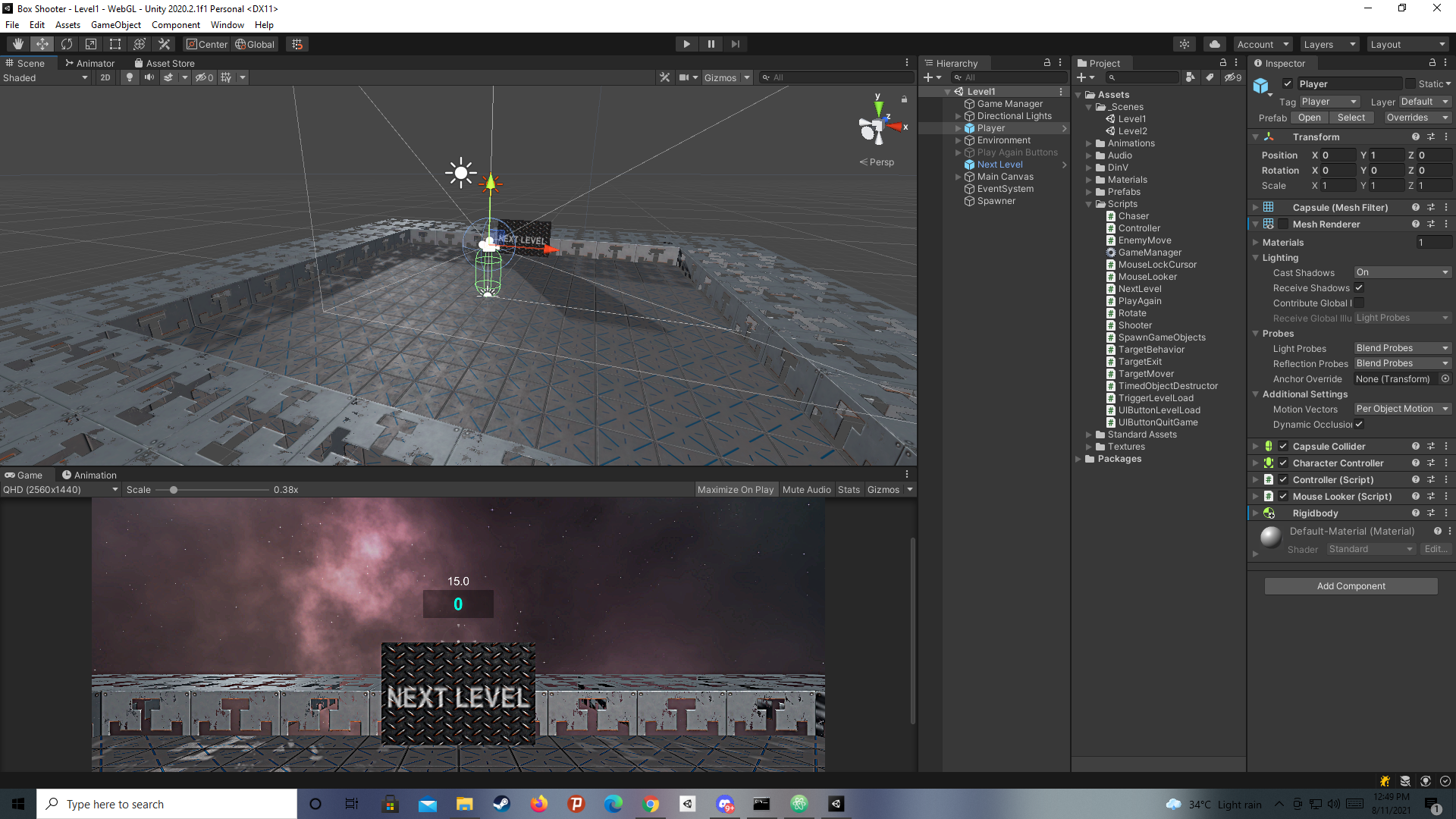Open the Light Probes dropdown
The width and height of the screenshot is (1456, 819).
point(1402,348)
